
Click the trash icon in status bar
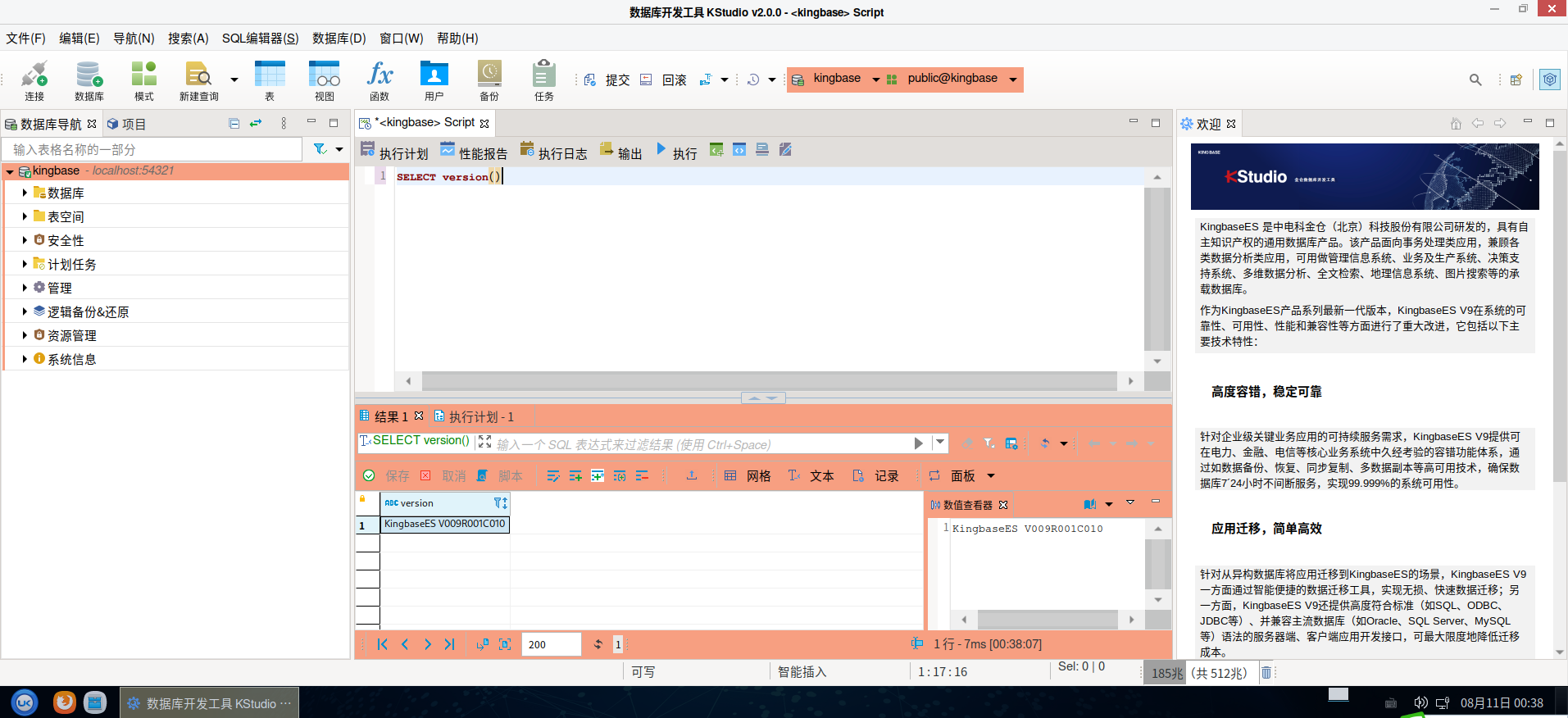click(x=1266, y=672)
